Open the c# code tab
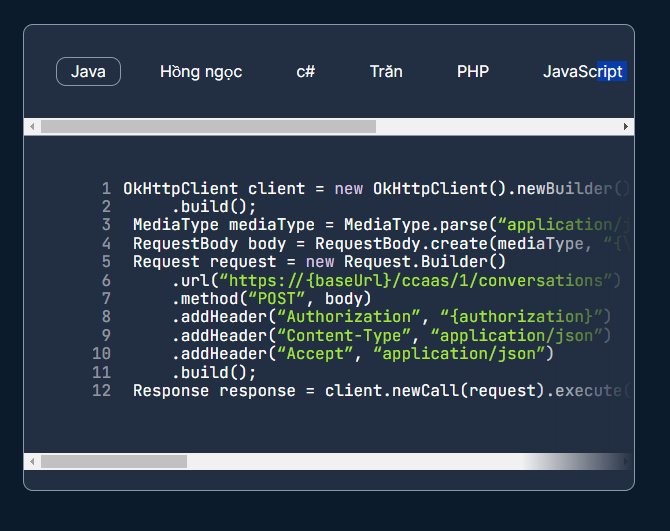The width and height of the screenshot is (670, 531). point(306,72)
